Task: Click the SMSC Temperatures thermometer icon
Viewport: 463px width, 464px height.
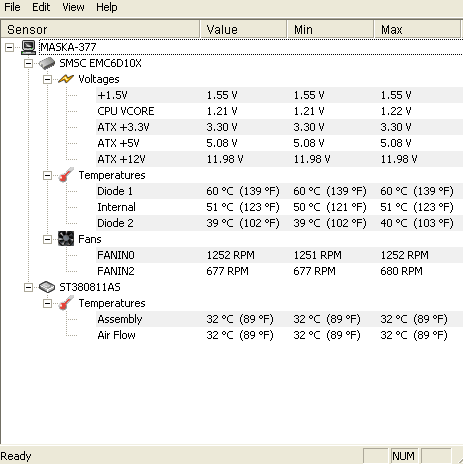Action: (66, 175)
